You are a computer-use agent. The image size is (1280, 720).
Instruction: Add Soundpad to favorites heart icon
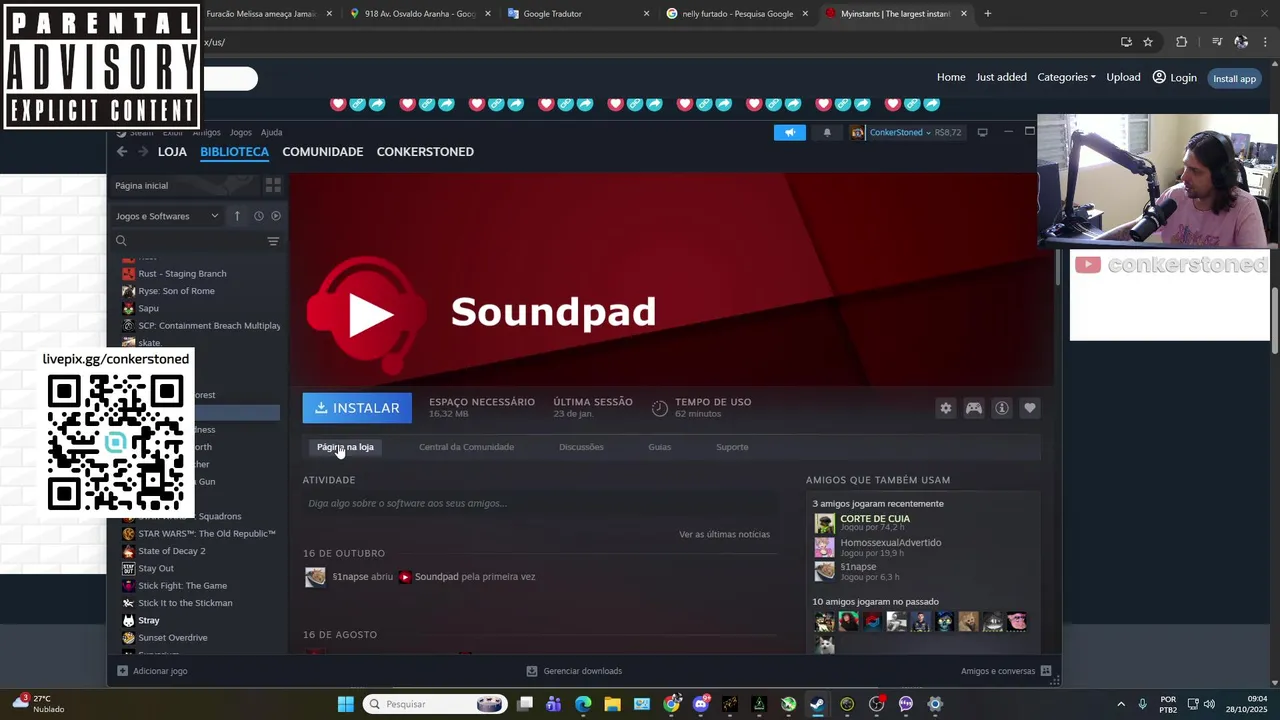(1029, 408)
